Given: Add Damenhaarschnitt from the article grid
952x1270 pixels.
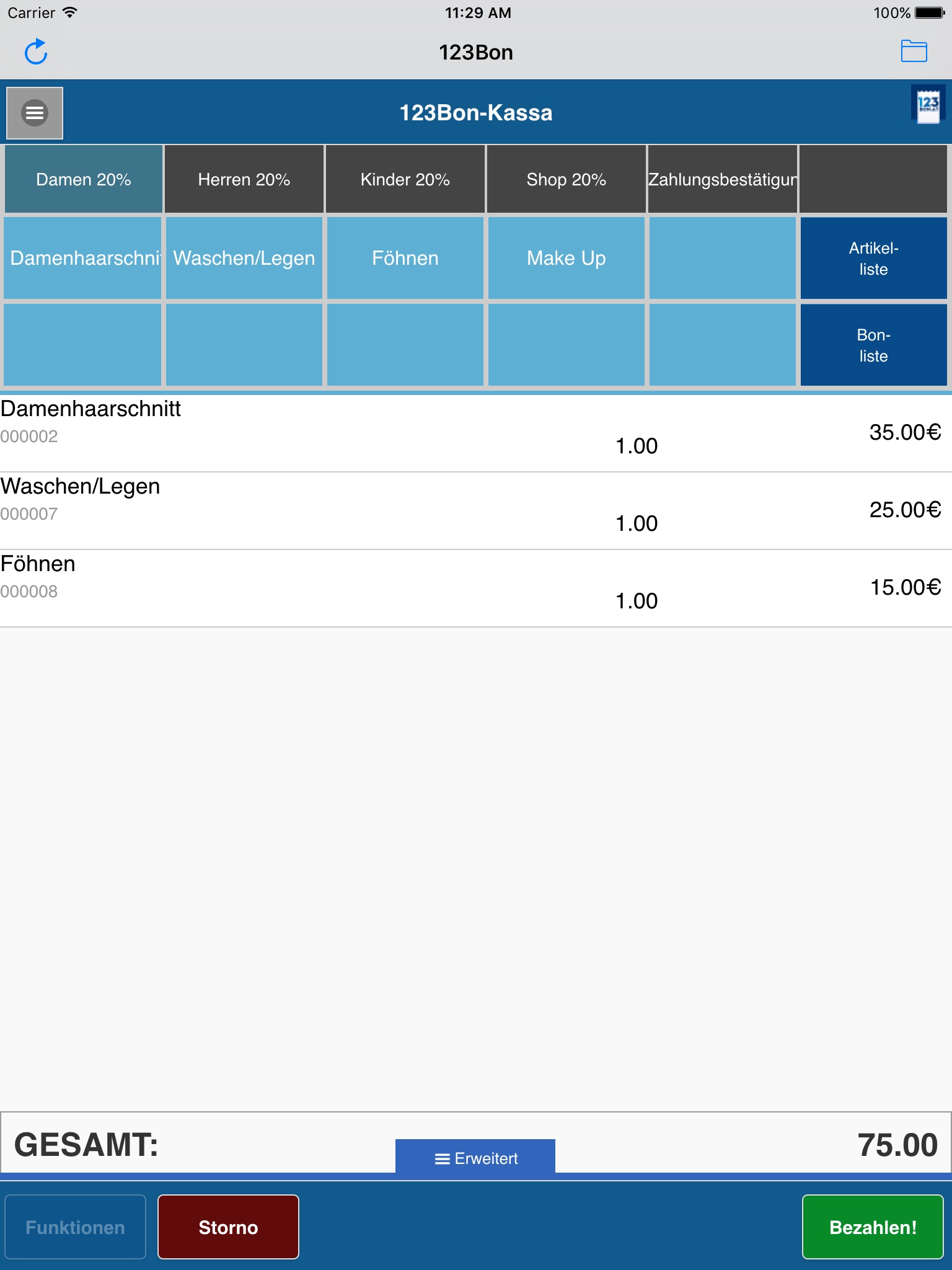Looking at the screenshot, I should click(83, 258).
